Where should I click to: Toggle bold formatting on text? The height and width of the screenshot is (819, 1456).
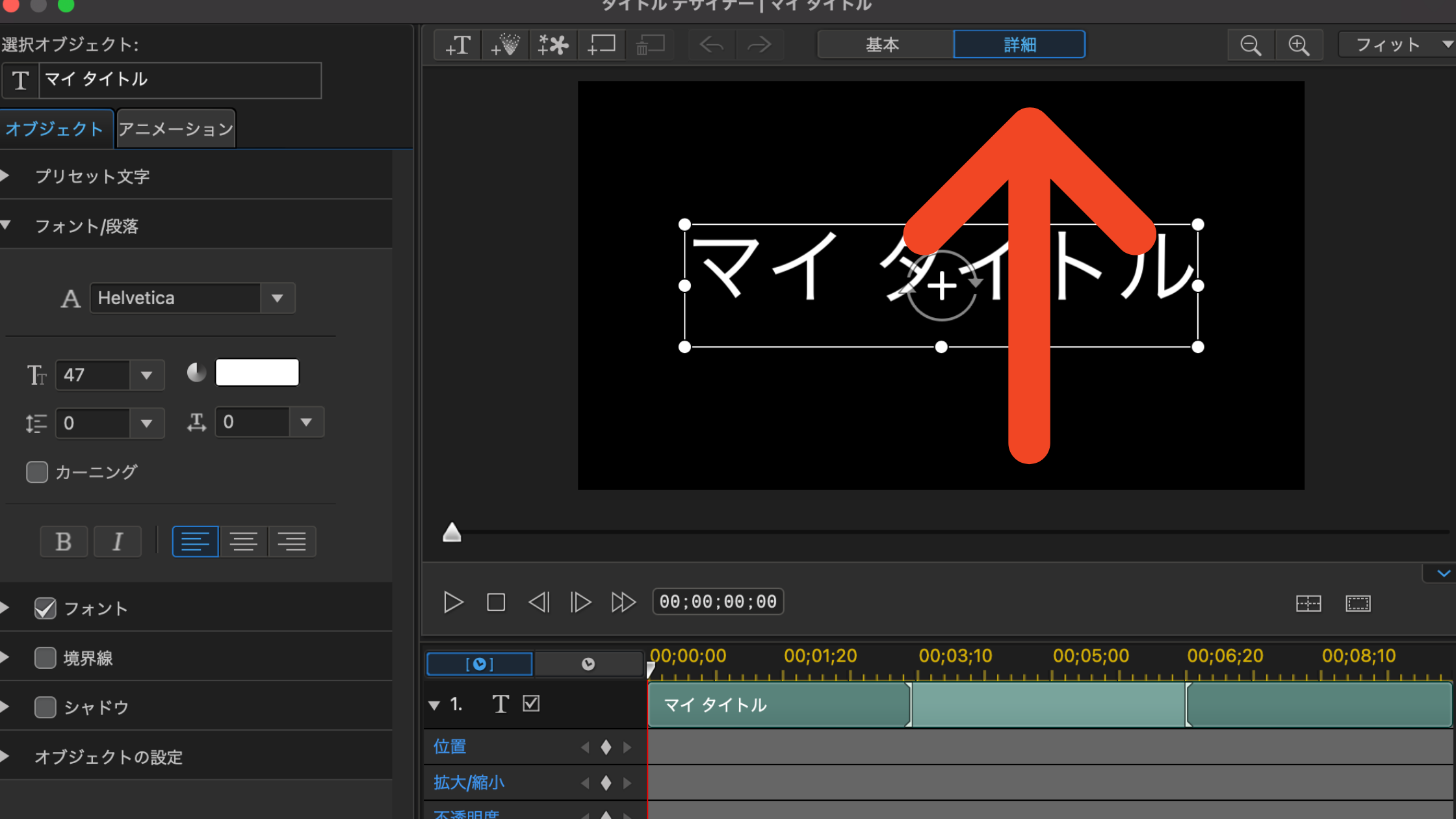pos(62,541)
